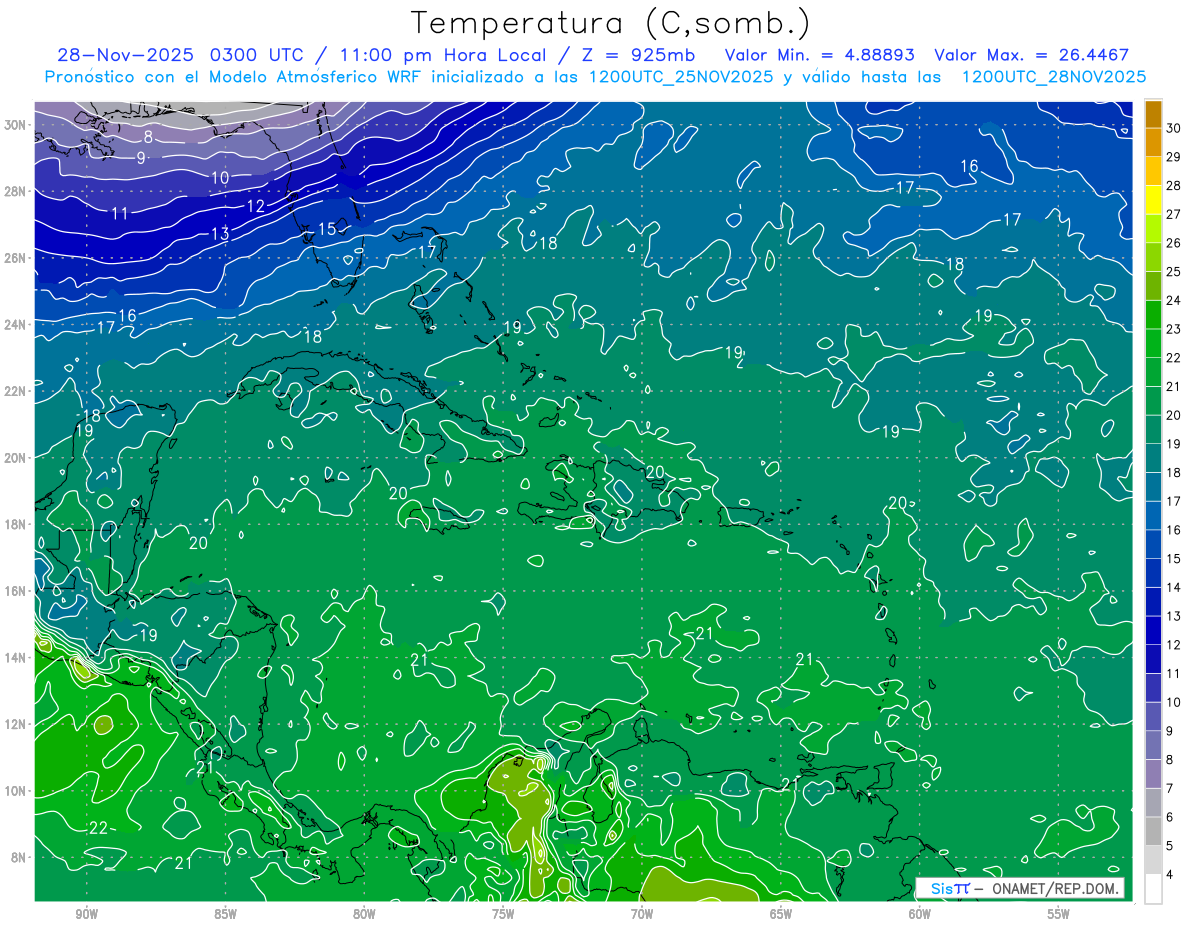The width and height of the screenshot is (1200, 927).
Task: Click the longitude axis label "85W"
Action: (x=225, y=915)
